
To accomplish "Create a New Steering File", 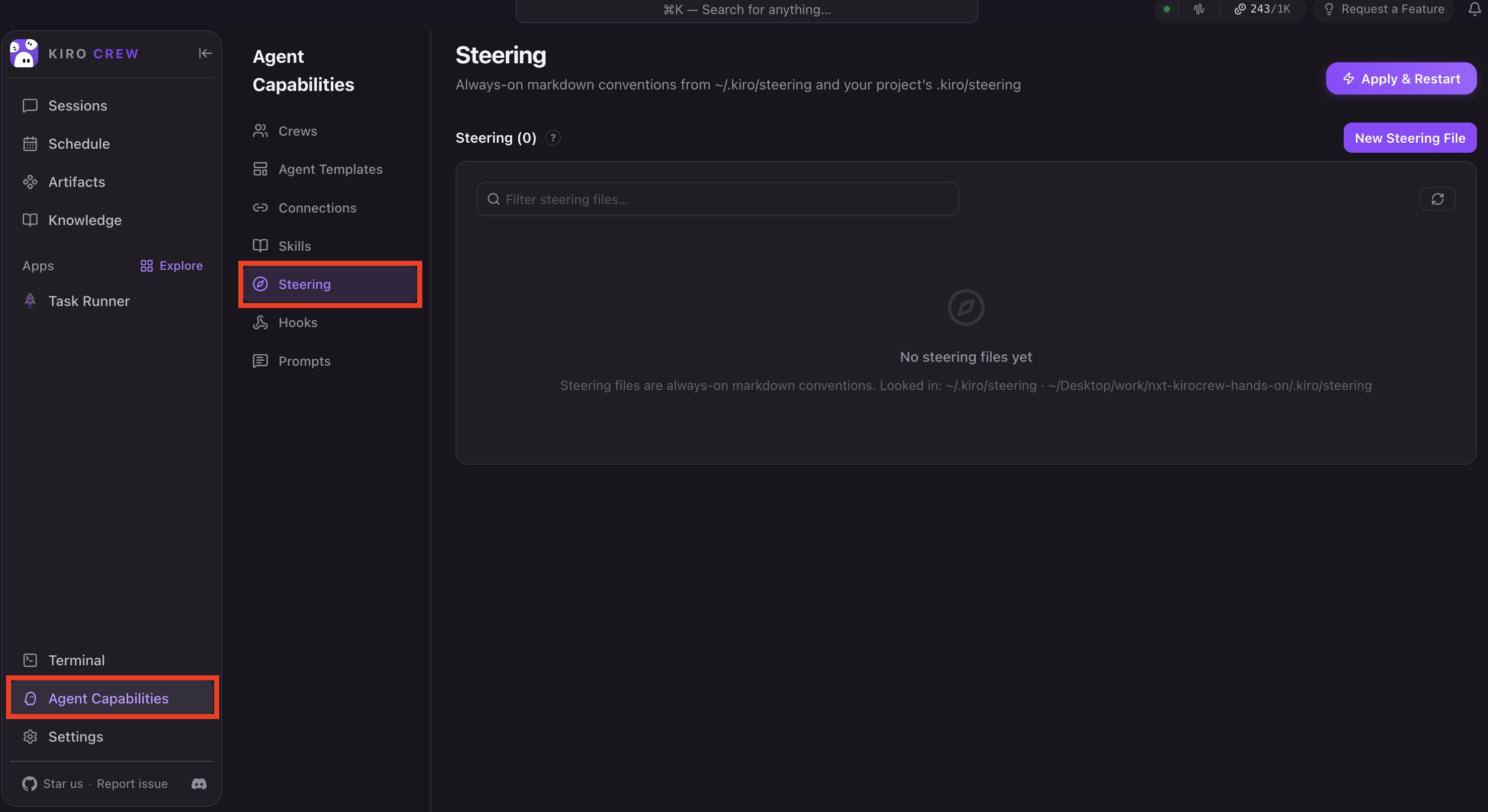I will pos(1410,138).
